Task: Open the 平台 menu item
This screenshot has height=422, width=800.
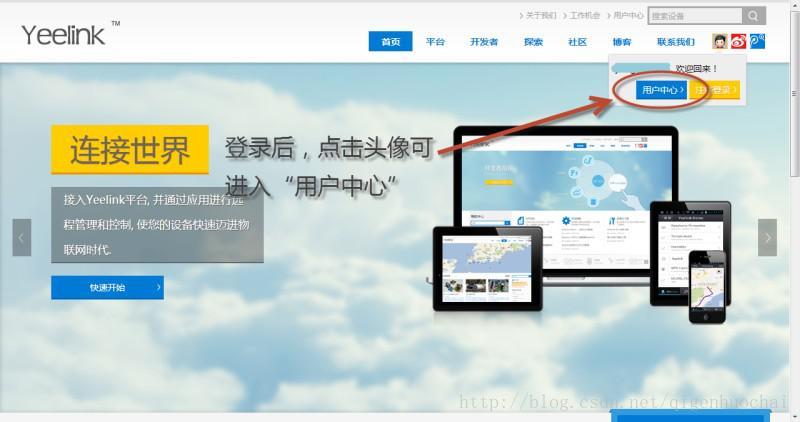Action: [x=435, y=41]
